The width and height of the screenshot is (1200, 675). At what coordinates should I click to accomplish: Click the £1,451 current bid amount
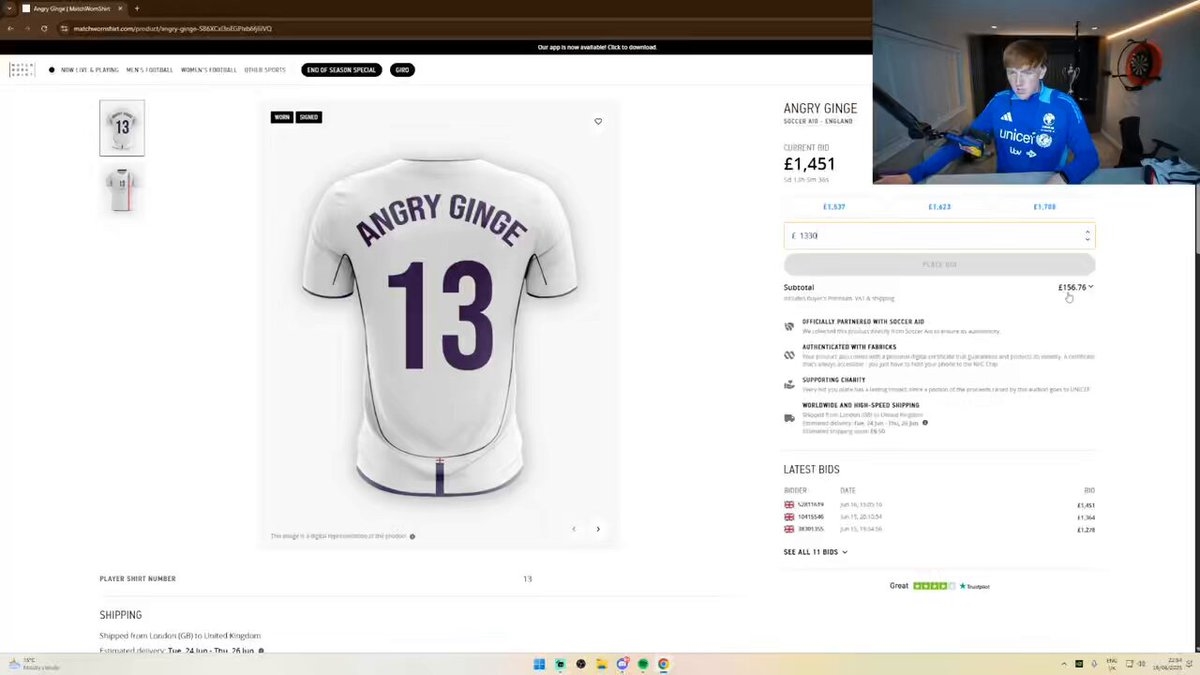click(809, 164)
